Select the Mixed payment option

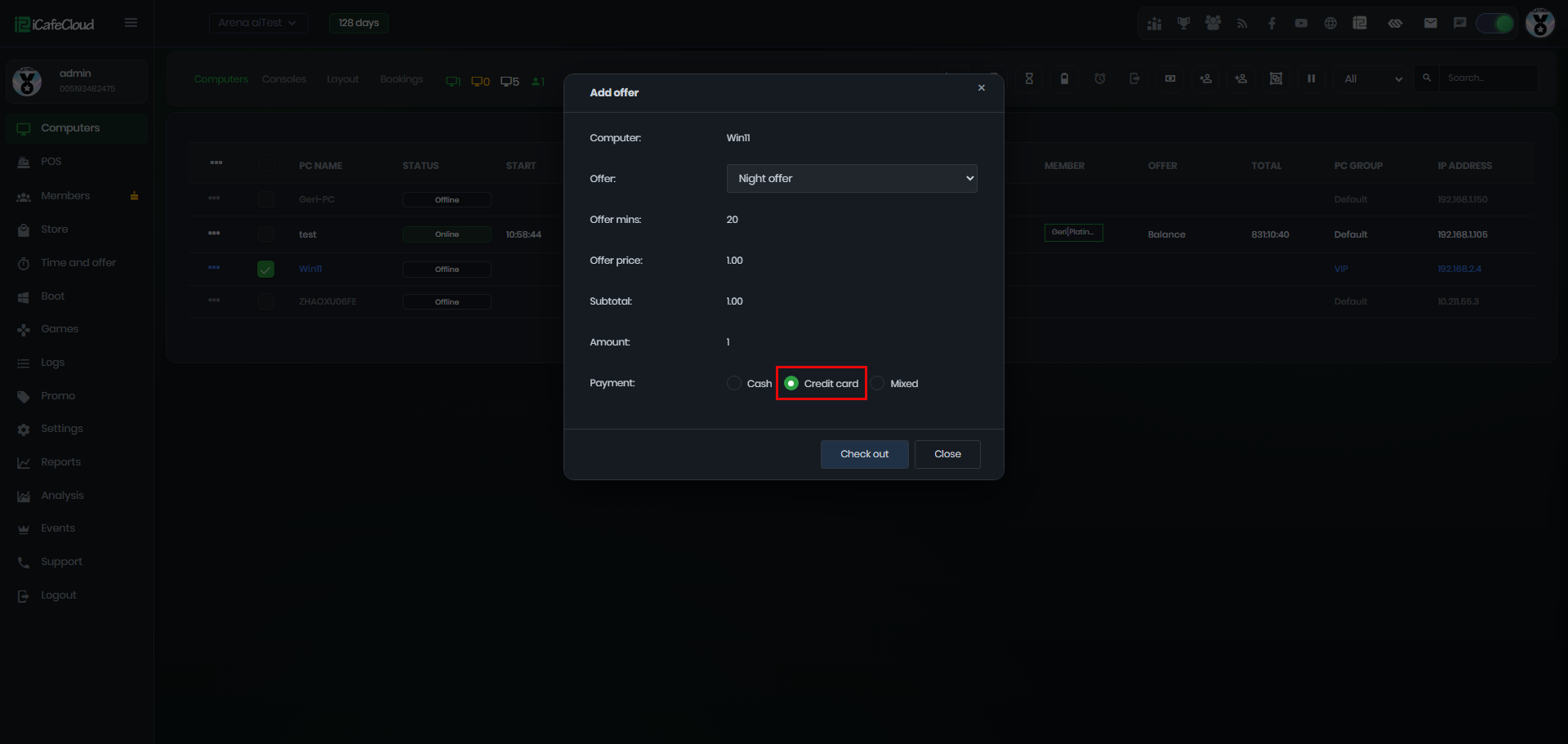(x=894, y=383)
